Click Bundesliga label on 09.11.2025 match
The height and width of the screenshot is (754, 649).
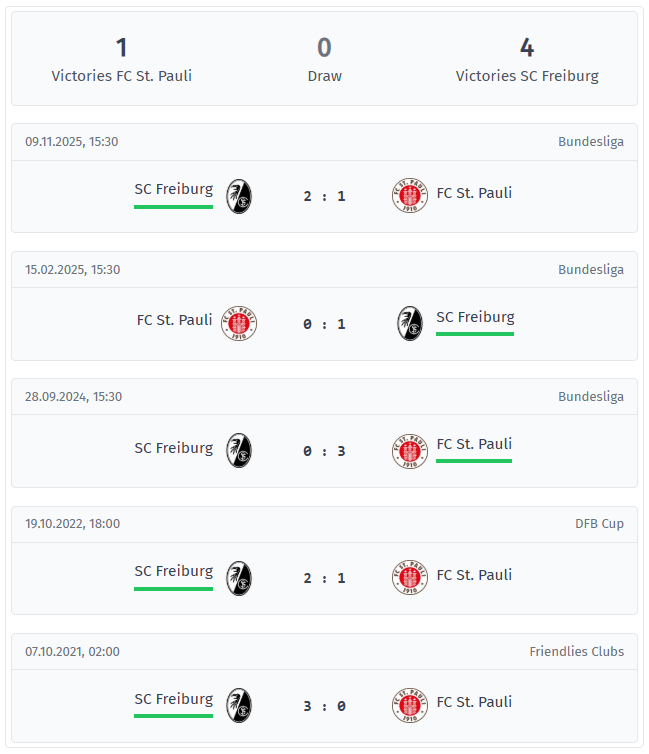point(590,141)
